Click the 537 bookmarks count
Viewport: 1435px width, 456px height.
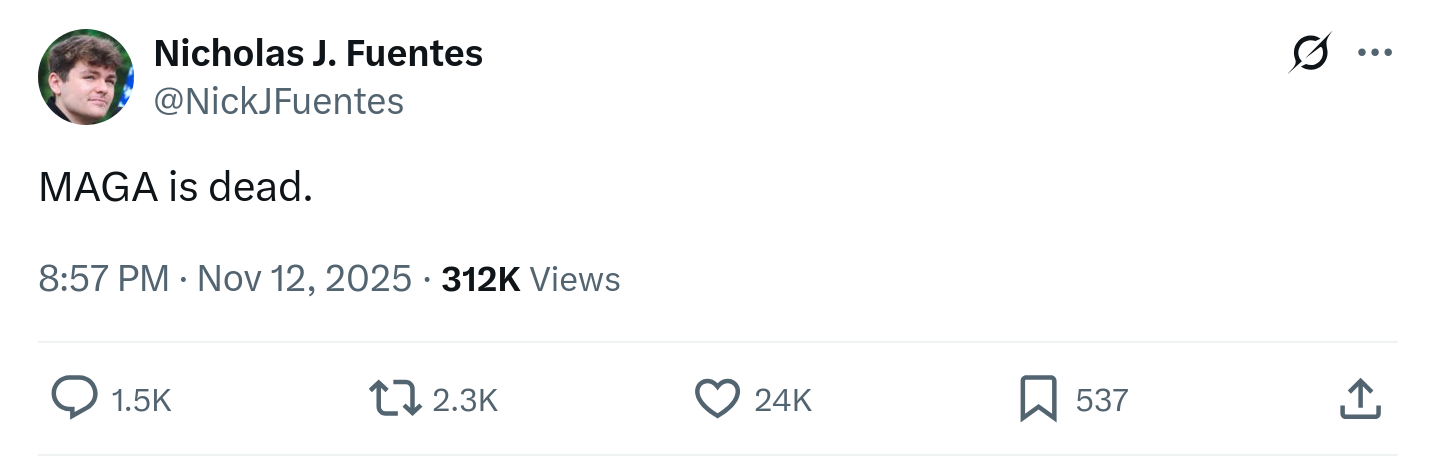click(1102, 401)
